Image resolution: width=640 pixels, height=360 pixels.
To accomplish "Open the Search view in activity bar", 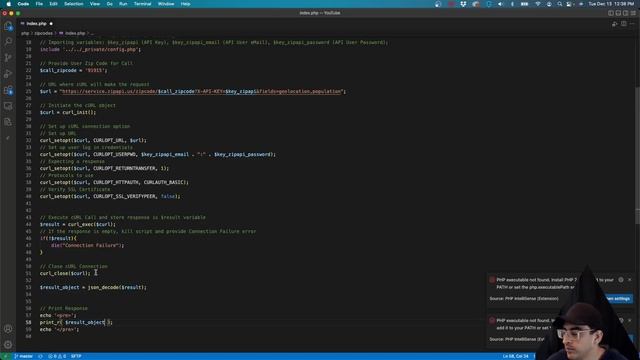I will click(8, 42).
